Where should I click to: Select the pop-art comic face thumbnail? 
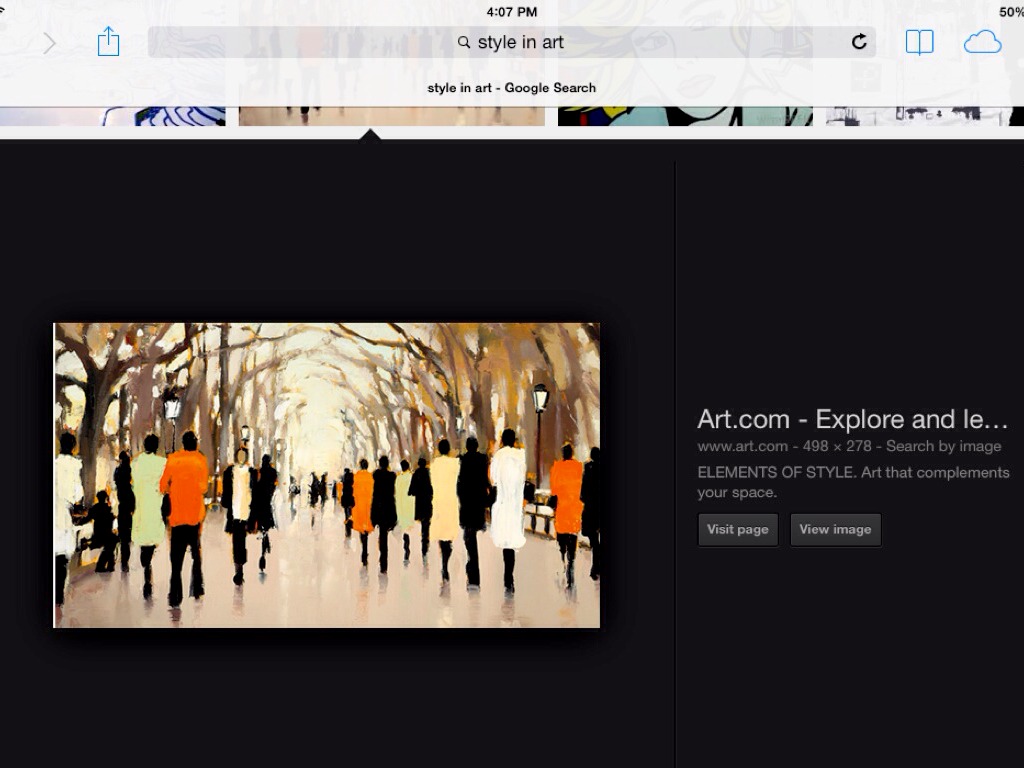[x=684, y=115]
